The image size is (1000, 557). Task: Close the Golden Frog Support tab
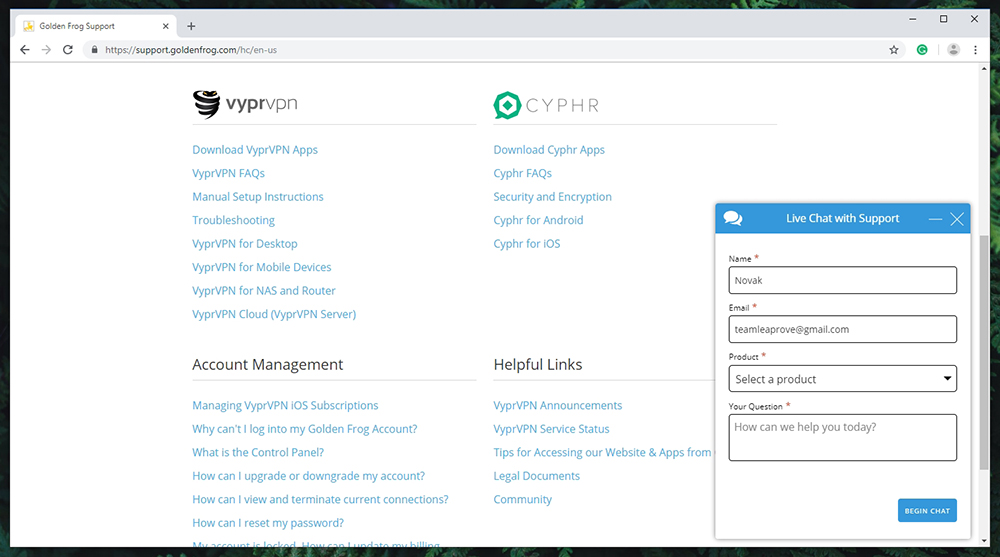point(166,26)
